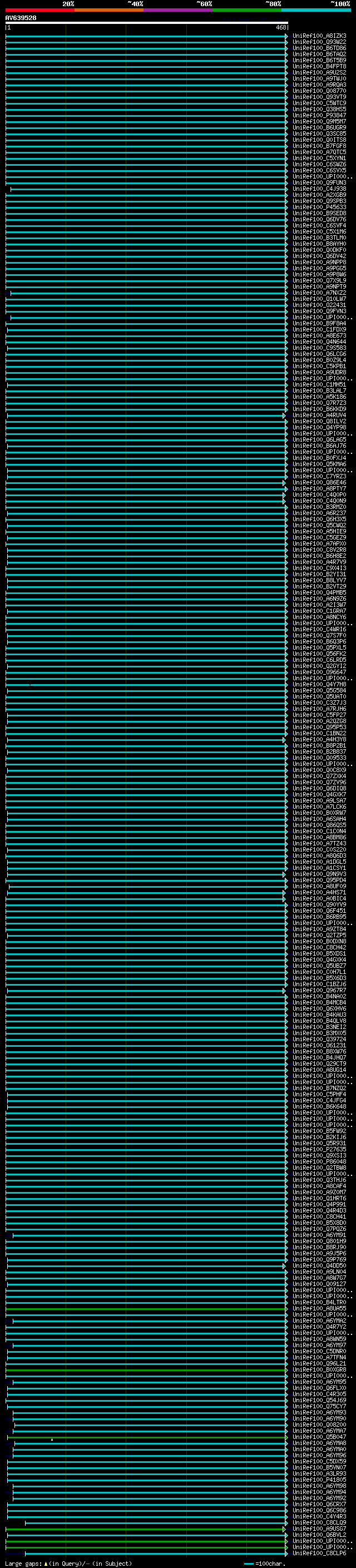Select the UniRef100_Q9FUN3 hit label
356x1568 pixels.
[x=319, y=182]
